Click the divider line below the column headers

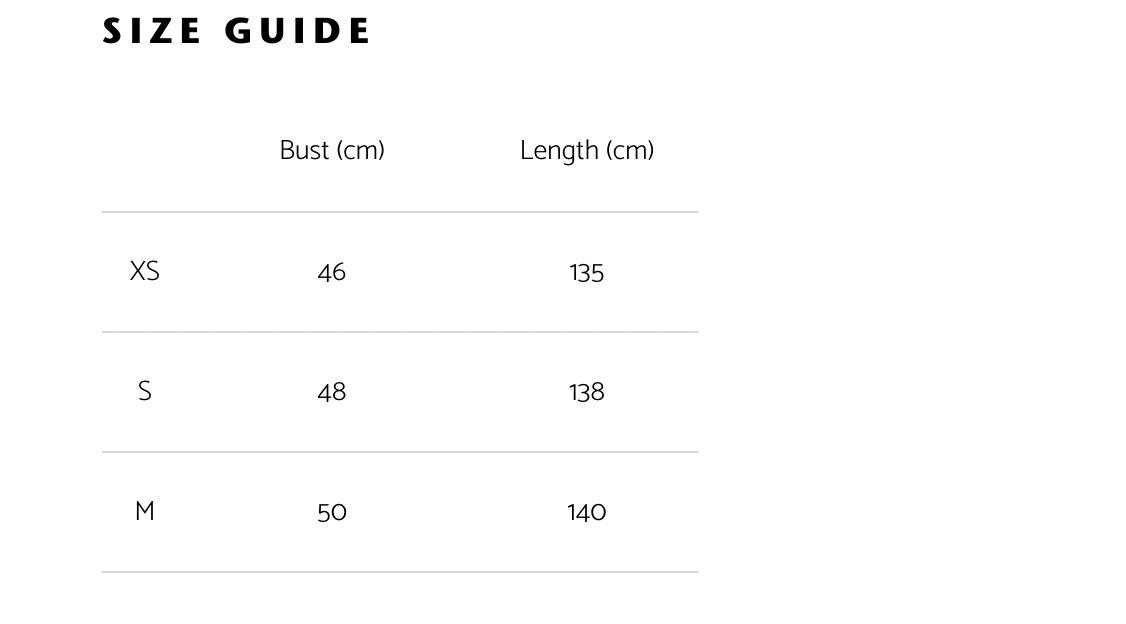(400, 212)
